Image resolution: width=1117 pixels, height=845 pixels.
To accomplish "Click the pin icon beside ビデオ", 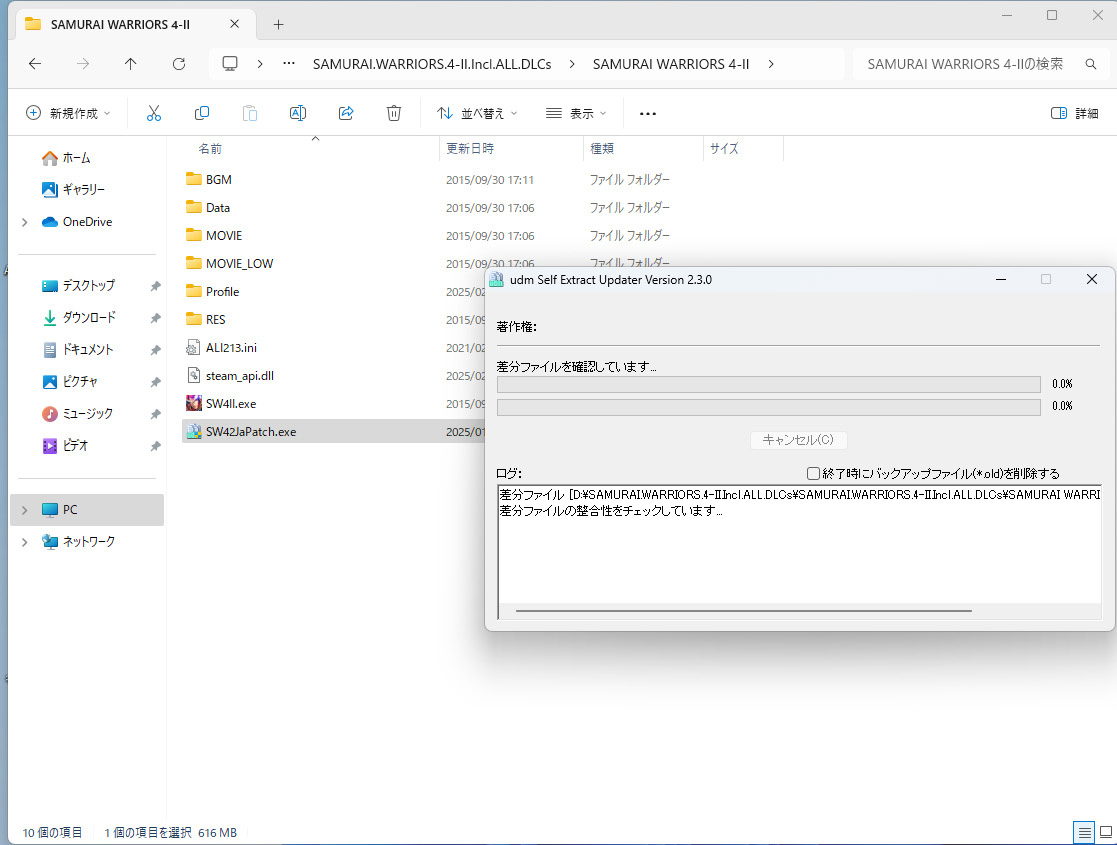I will point(155,447).
